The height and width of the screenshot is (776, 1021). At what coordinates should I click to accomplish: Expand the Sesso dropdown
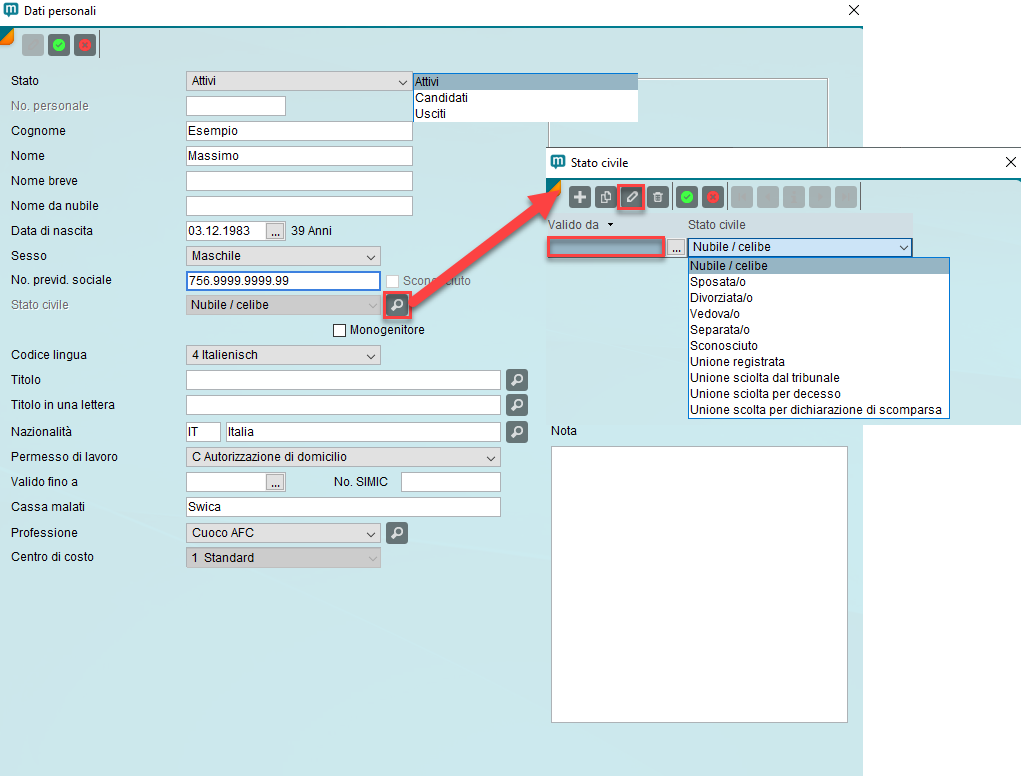click(x=371, y=256)
